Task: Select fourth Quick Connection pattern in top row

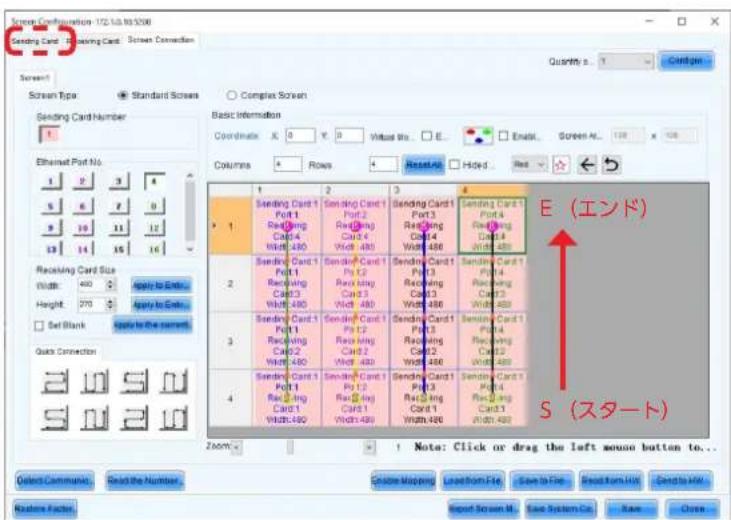Action: (x=174, y=382)
